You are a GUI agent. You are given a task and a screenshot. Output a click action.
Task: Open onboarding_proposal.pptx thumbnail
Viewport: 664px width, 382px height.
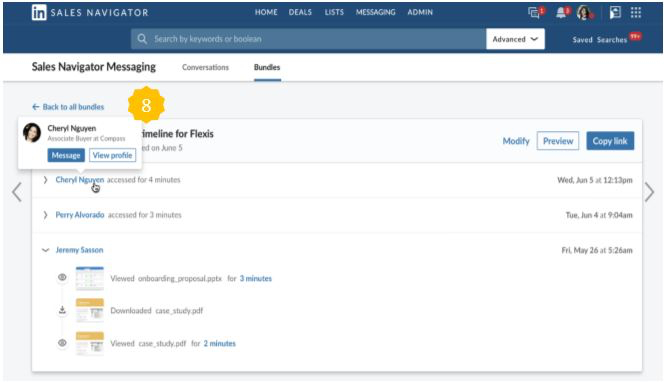click(x=90, y=278)
